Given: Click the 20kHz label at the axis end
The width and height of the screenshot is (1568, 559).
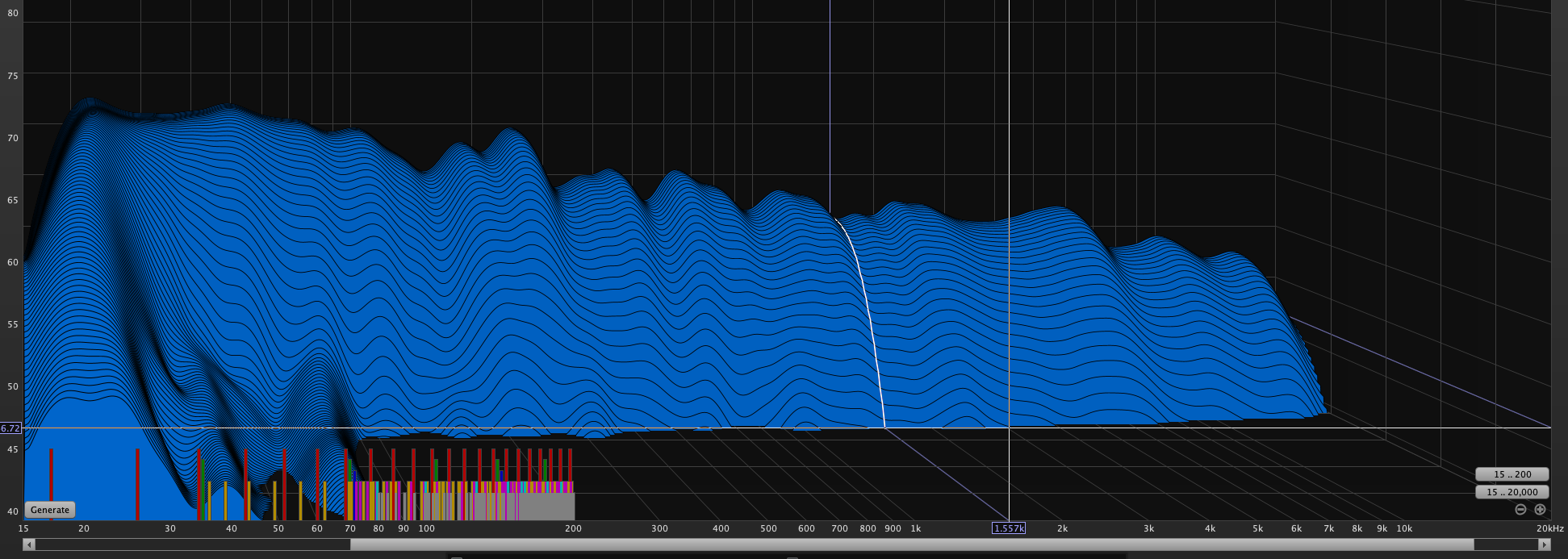Looking at the screenshot, I should pyautogui.click(x=1549, y=529).
